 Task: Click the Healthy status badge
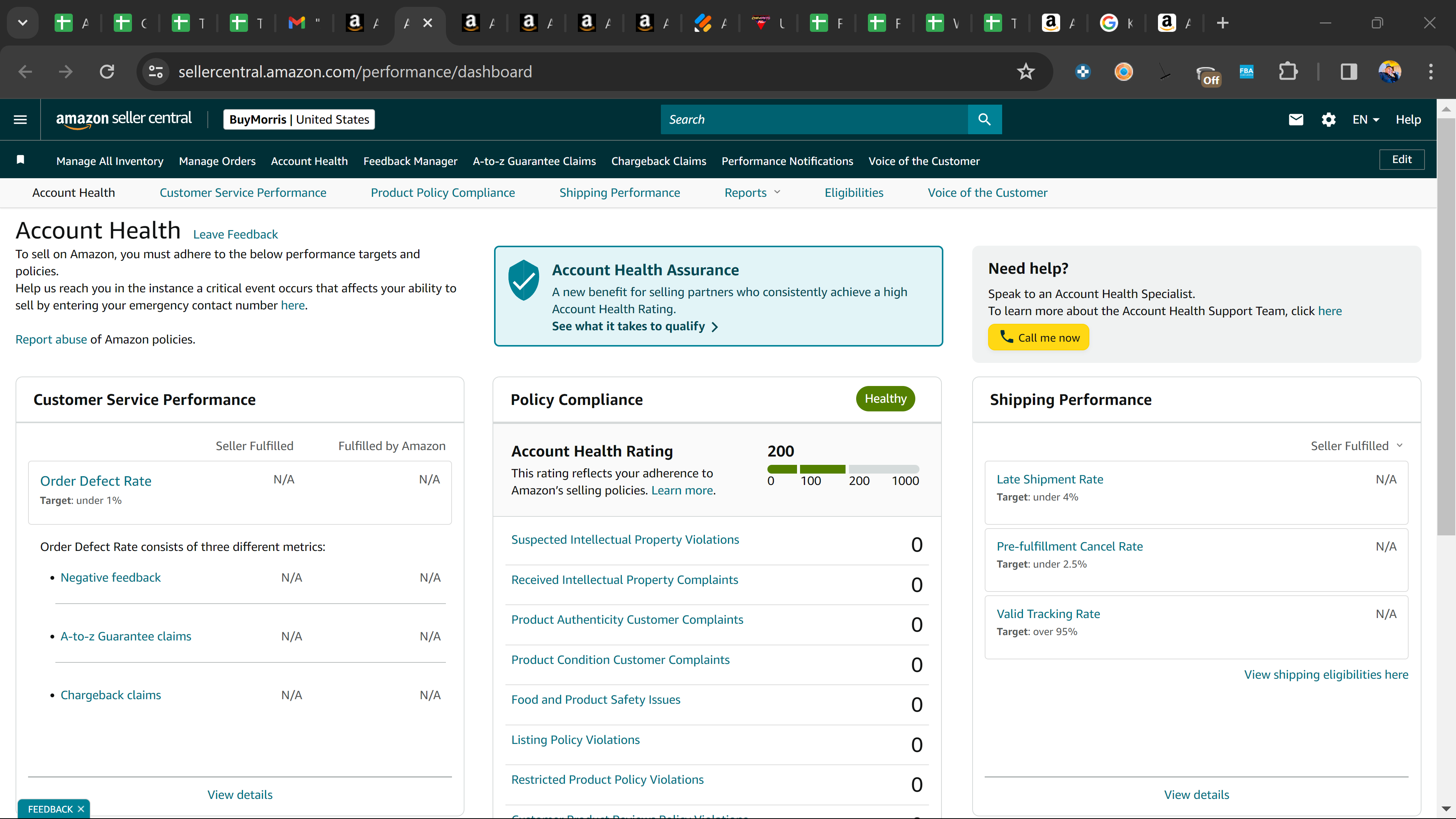885,399
